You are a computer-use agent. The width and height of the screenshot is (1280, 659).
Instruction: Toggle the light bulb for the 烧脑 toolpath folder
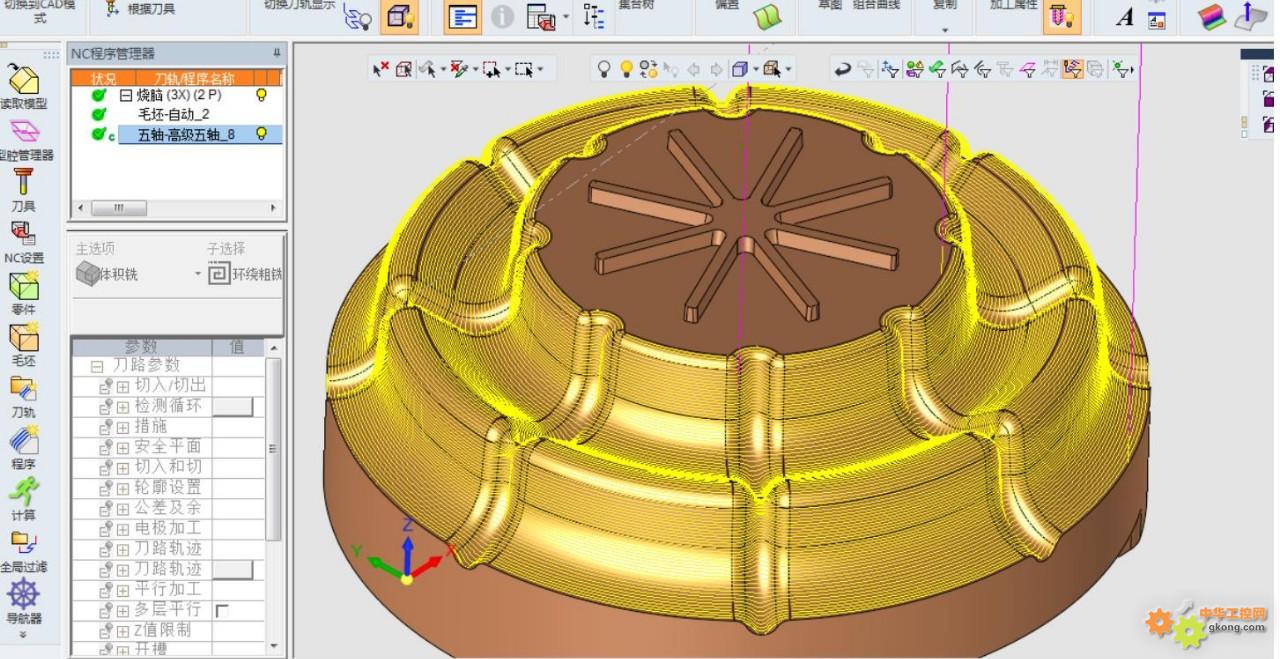click(262, 95)
